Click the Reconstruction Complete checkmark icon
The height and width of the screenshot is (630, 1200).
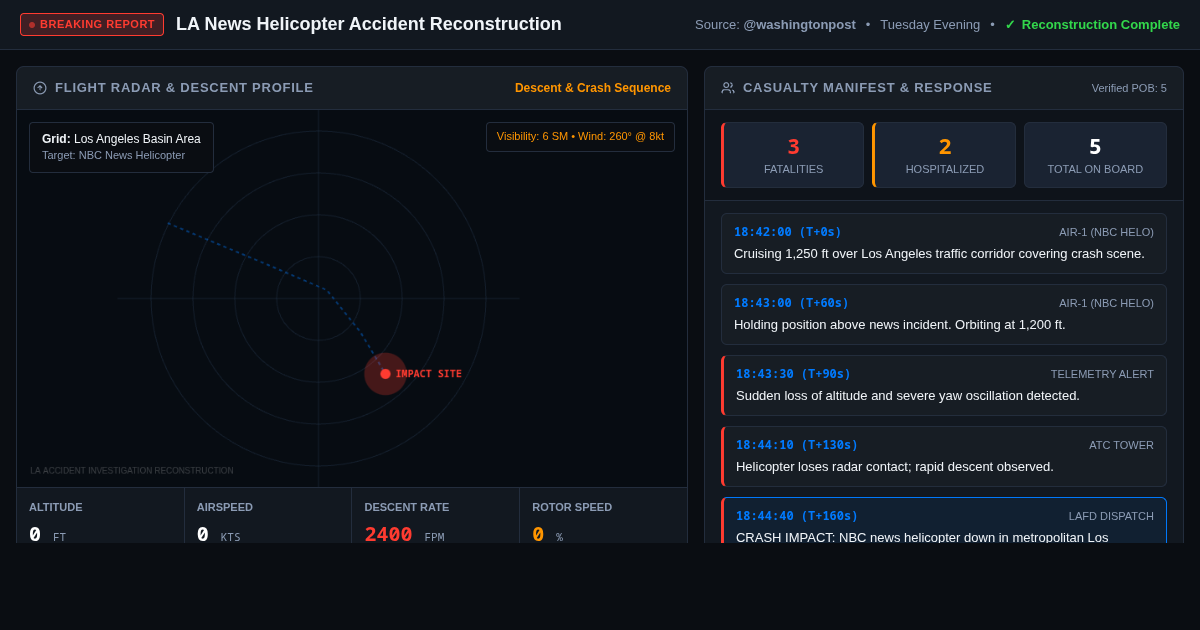pos(1010,24)
